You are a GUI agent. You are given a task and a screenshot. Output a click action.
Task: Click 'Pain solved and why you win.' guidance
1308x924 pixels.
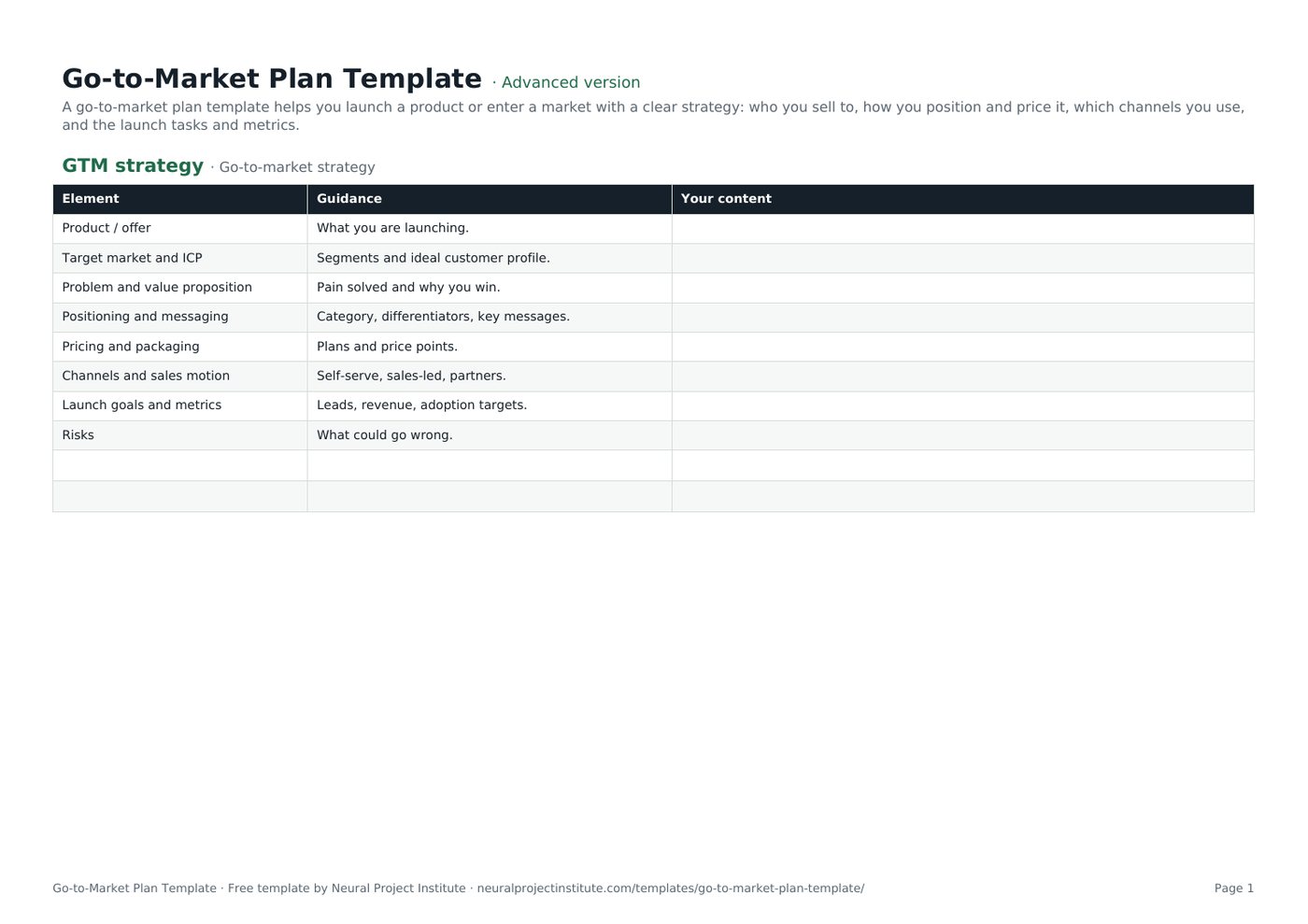(x=408, y=287)
